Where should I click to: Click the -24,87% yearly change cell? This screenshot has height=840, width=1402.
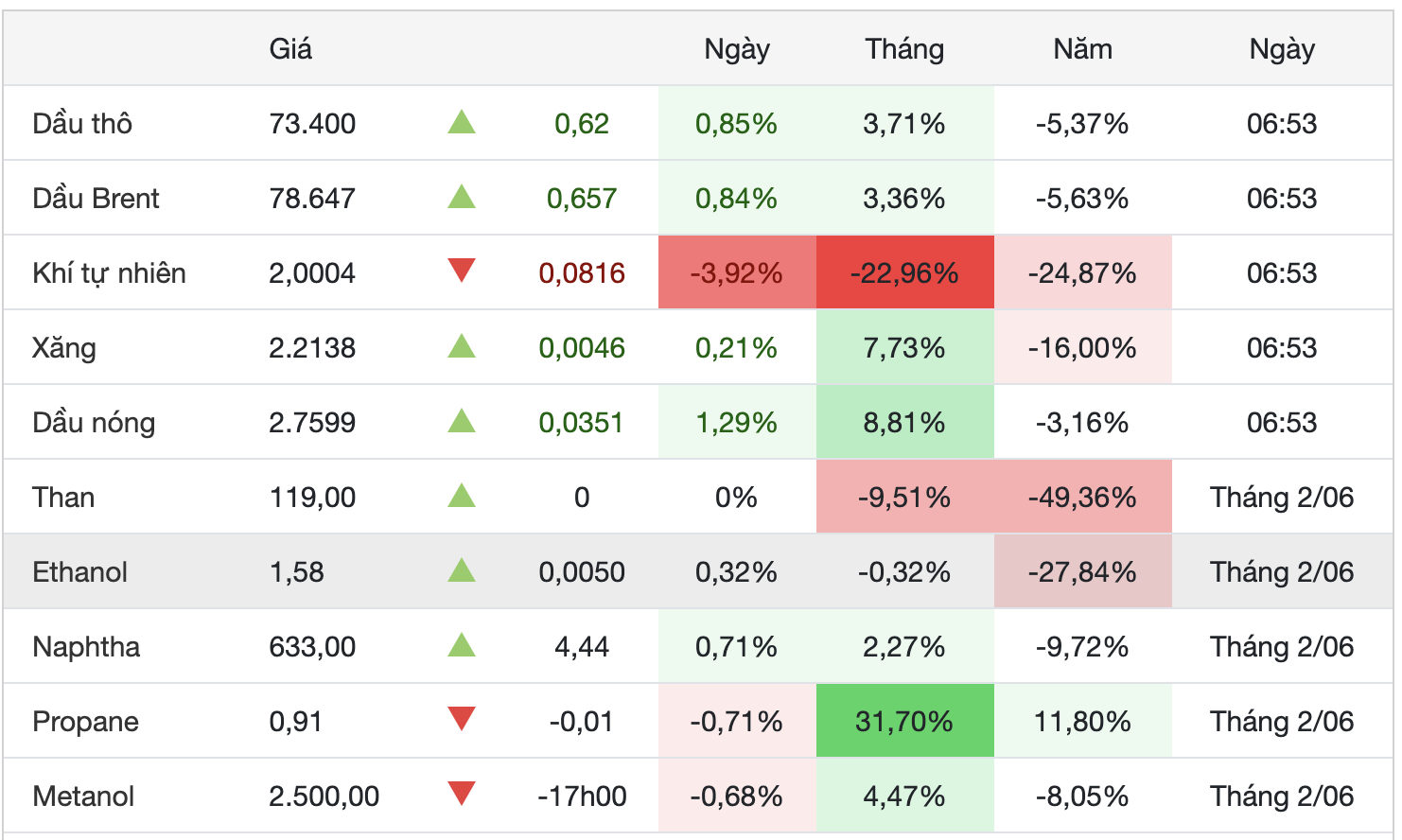point(1082,273)
